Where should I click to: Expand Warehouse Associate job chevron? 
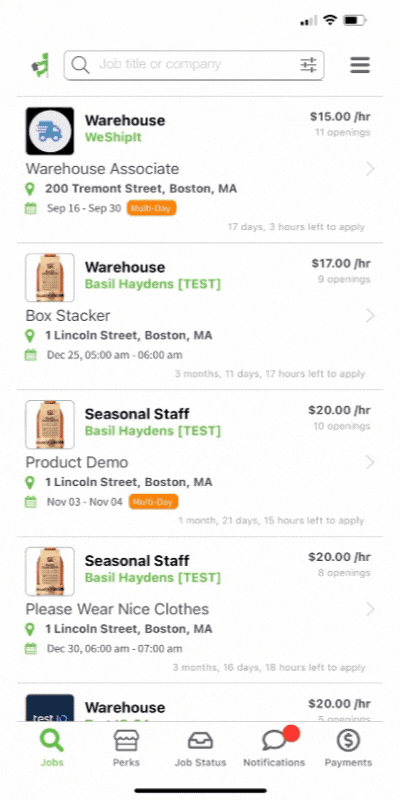(x=370, y=169)
